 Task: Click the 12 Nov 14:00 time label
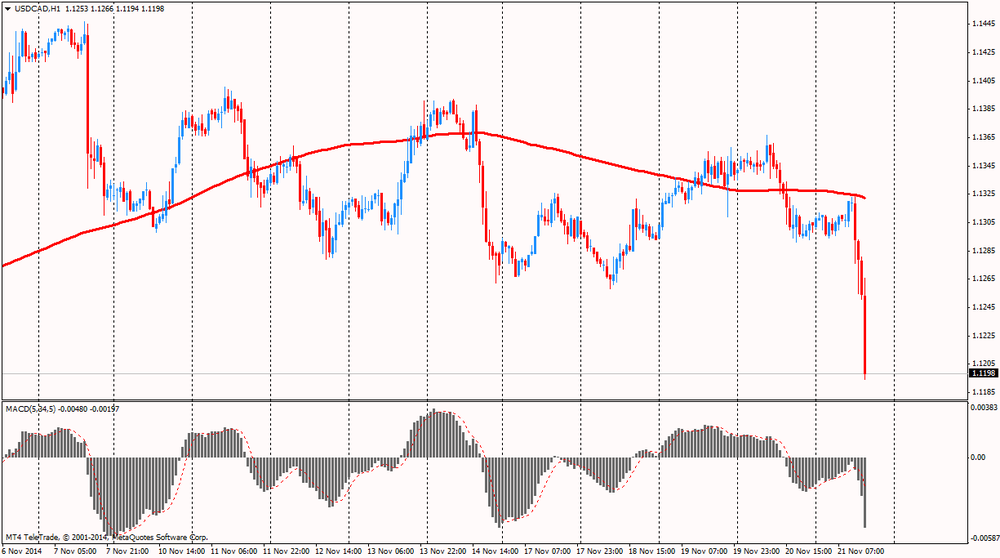(339, 551)
